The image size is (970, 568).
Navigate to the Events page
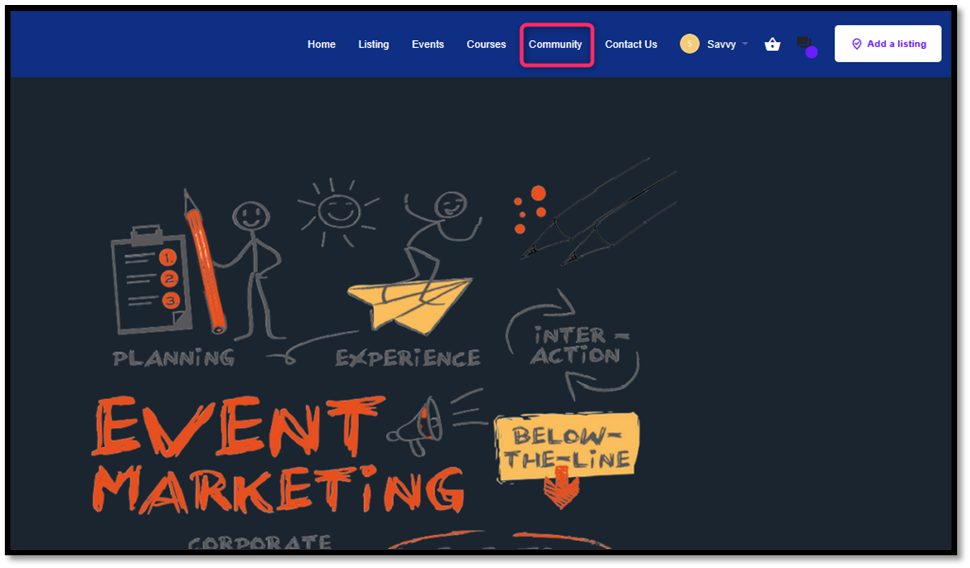(x=428, y=45)
